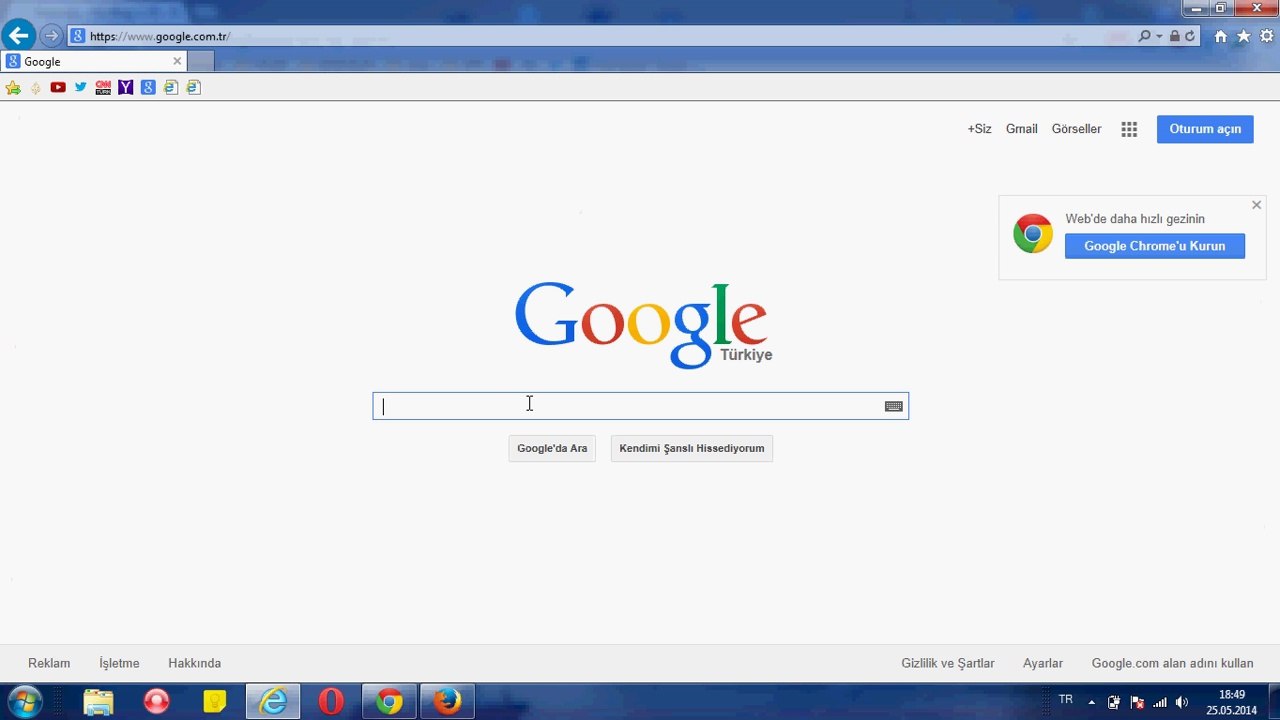Open the Favorites star icon
Viewport: 1280px width, 720px height.
point(1244,36)
